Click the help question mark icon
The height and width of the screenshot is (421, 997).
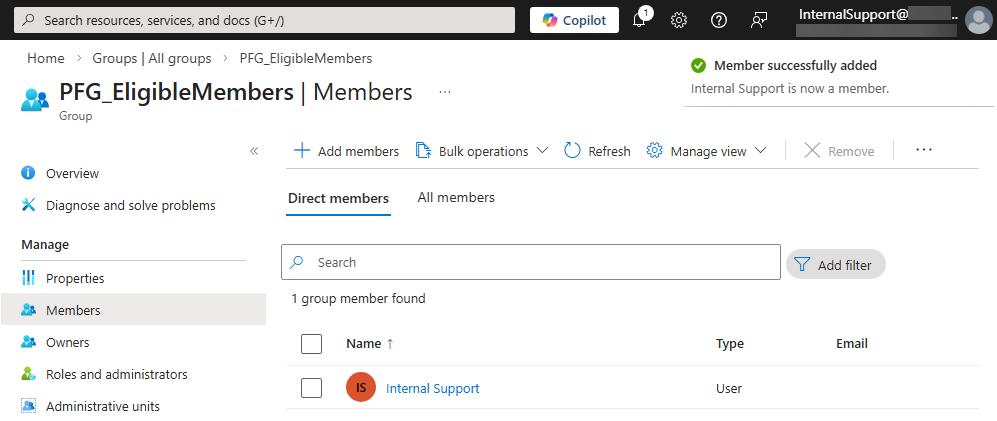(x=719, y=20)
